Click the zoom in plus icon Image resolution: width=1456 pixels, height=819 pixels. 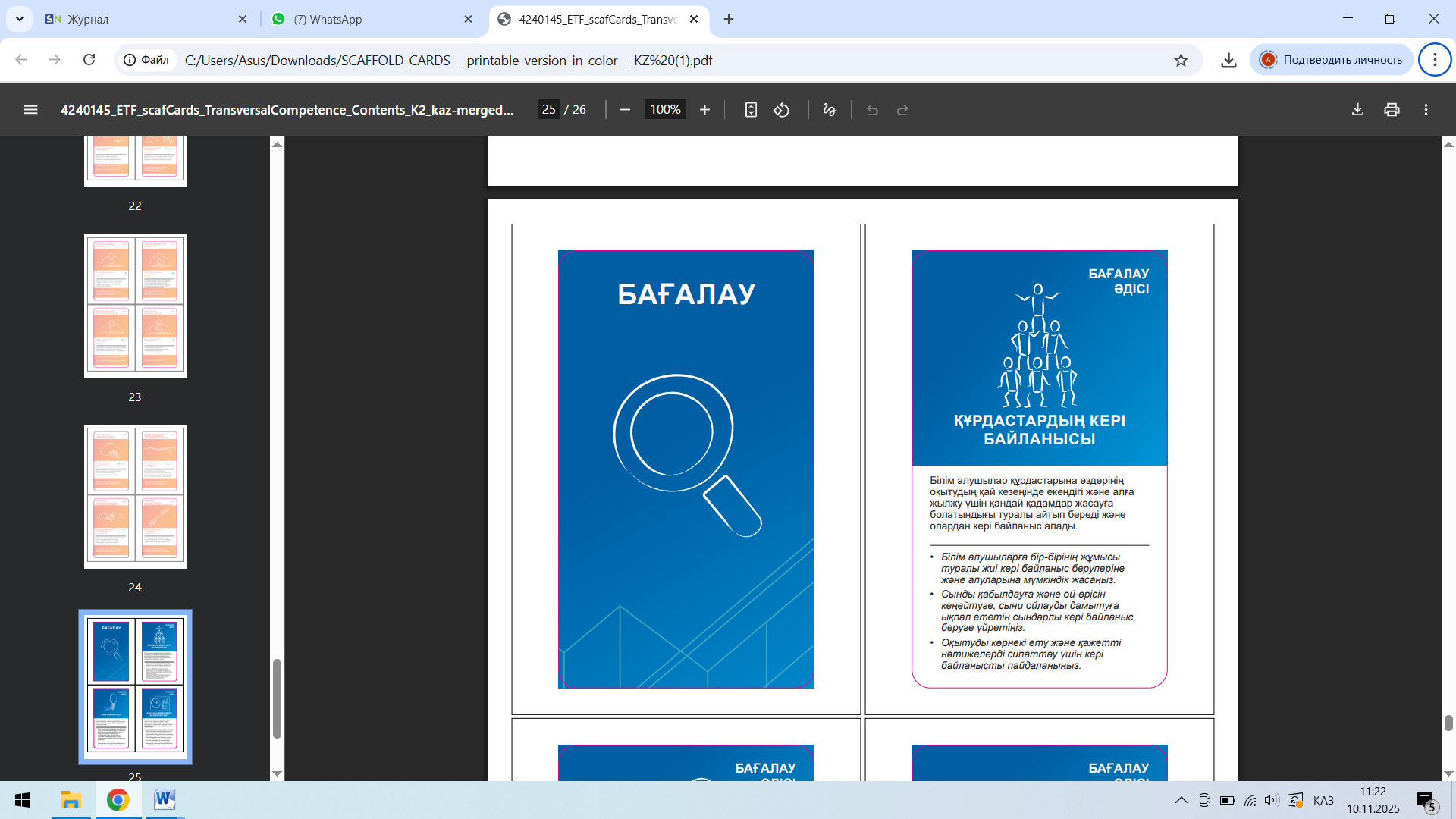point(704,110)
